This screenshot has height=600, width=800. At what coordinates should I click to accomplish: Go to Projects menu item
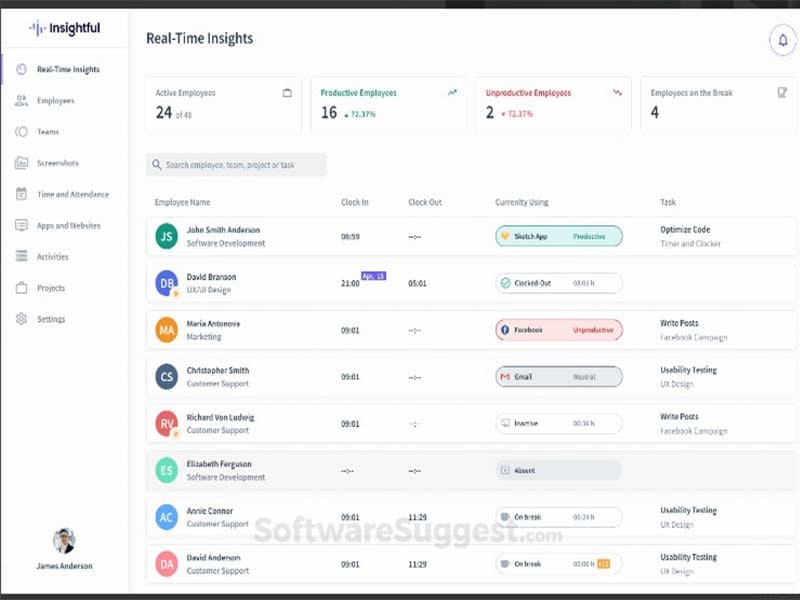pos(51,288)
